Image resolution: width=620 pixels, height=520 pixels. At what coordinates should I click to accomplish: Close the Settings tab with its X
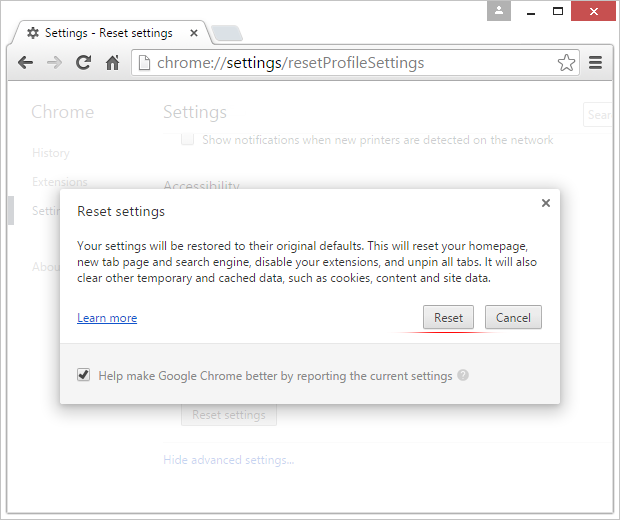coord(194,33)
